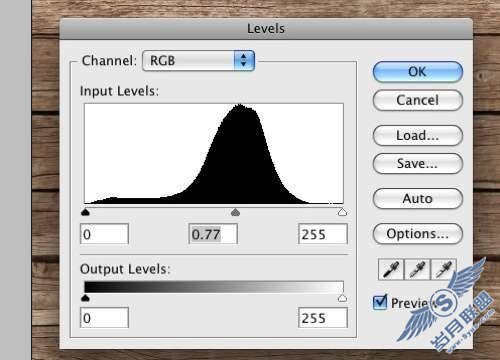This screenshot has width=500, height=360.
Task: Apply Auto levels
Action: [x=417, y=199]
